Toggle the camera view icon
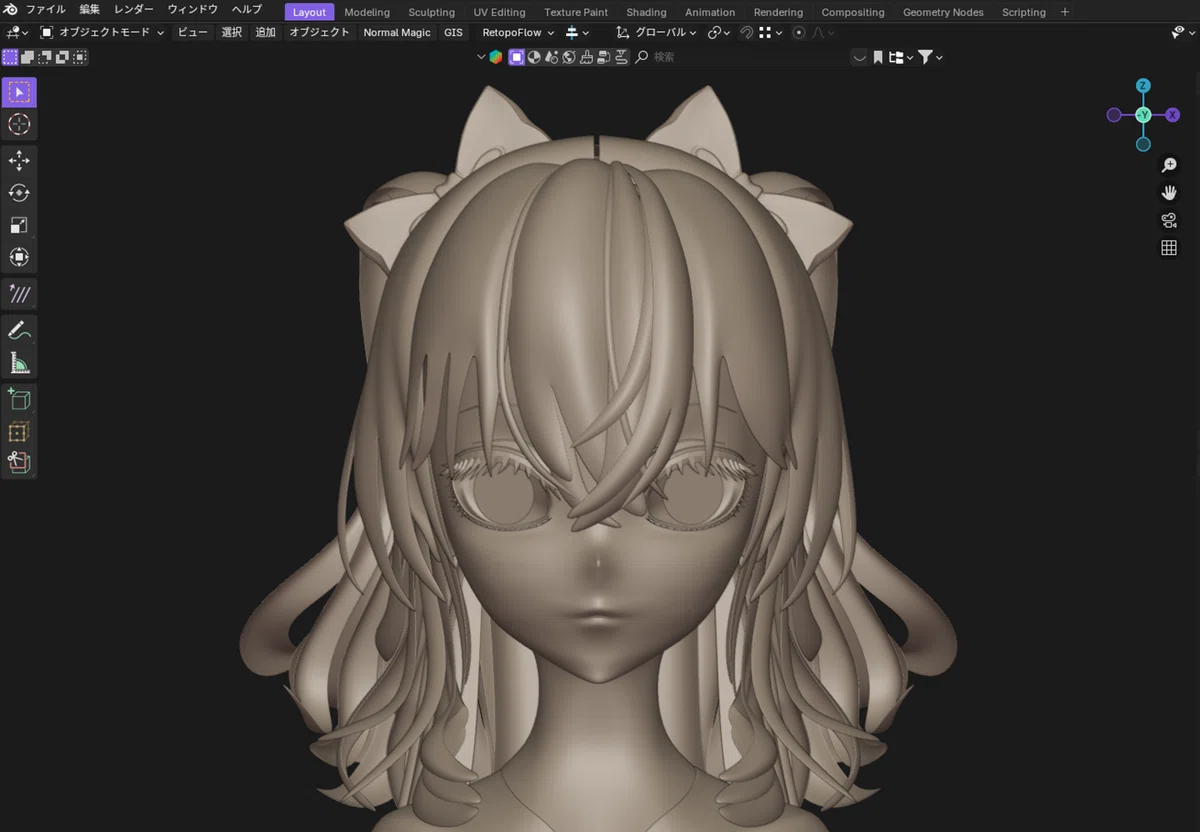This screenshot has height=832, width=1200. tap(1169, 221)
